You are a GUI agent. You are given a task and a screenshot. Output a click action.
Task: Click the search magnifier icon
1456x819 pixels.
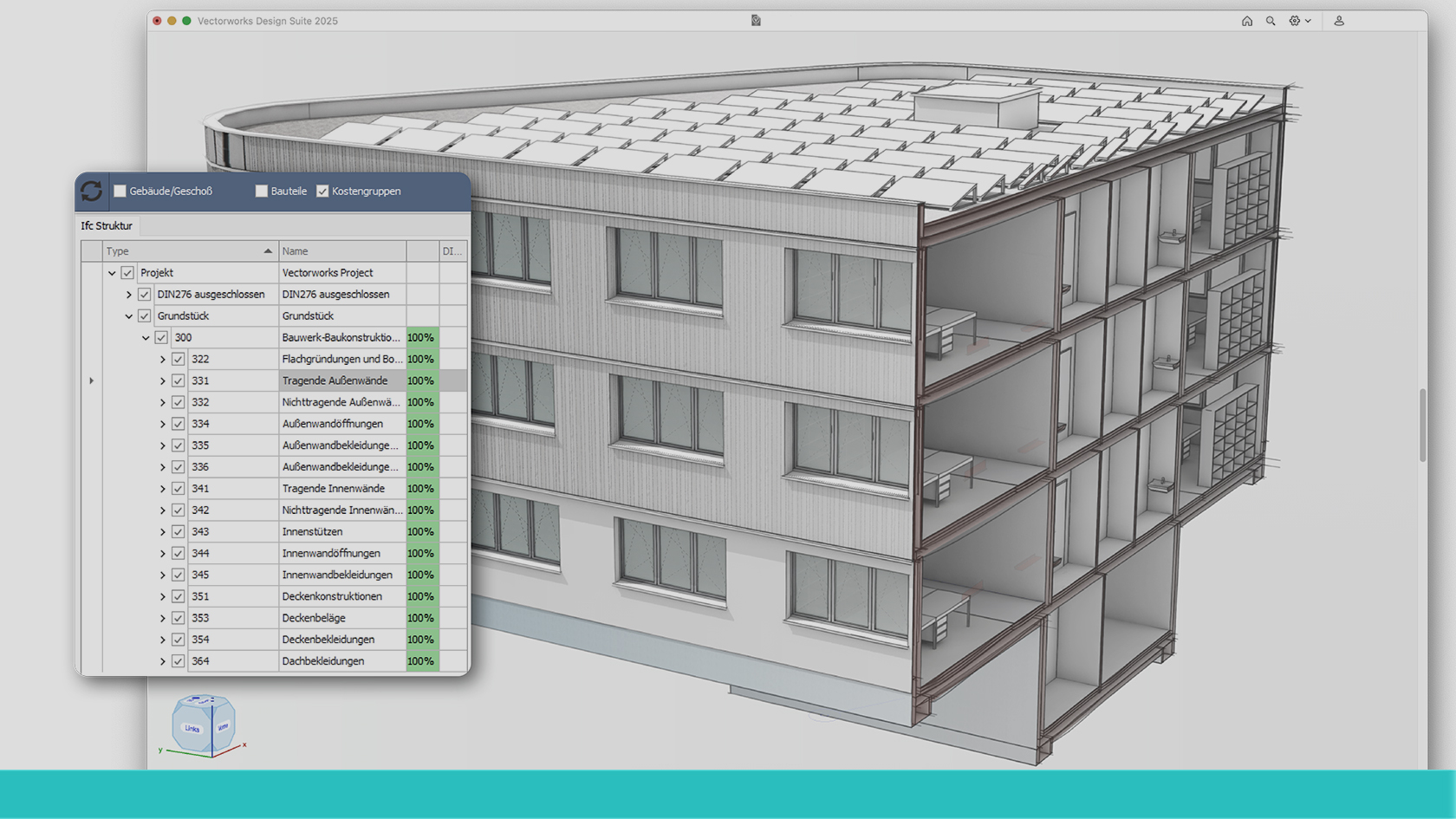tap(1271, 21)
